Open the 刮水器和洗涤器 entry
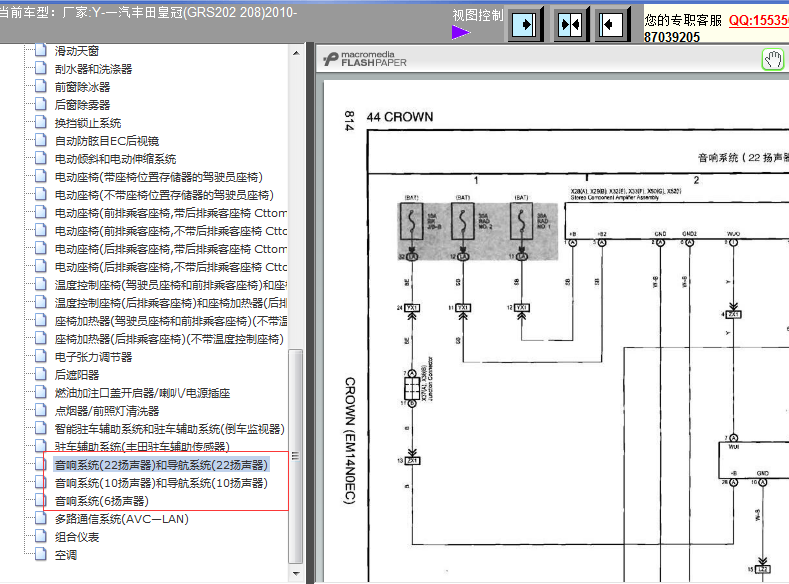This screenshot has width=789, height=584. 94,69
